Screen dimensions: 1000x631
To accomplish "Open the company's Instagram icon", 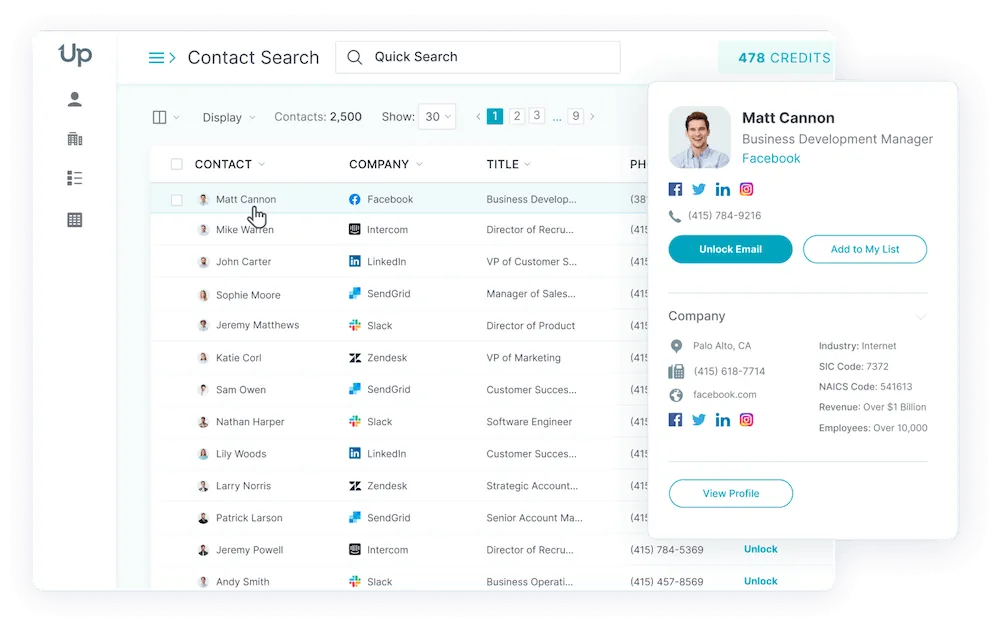I will click(746, 419).
